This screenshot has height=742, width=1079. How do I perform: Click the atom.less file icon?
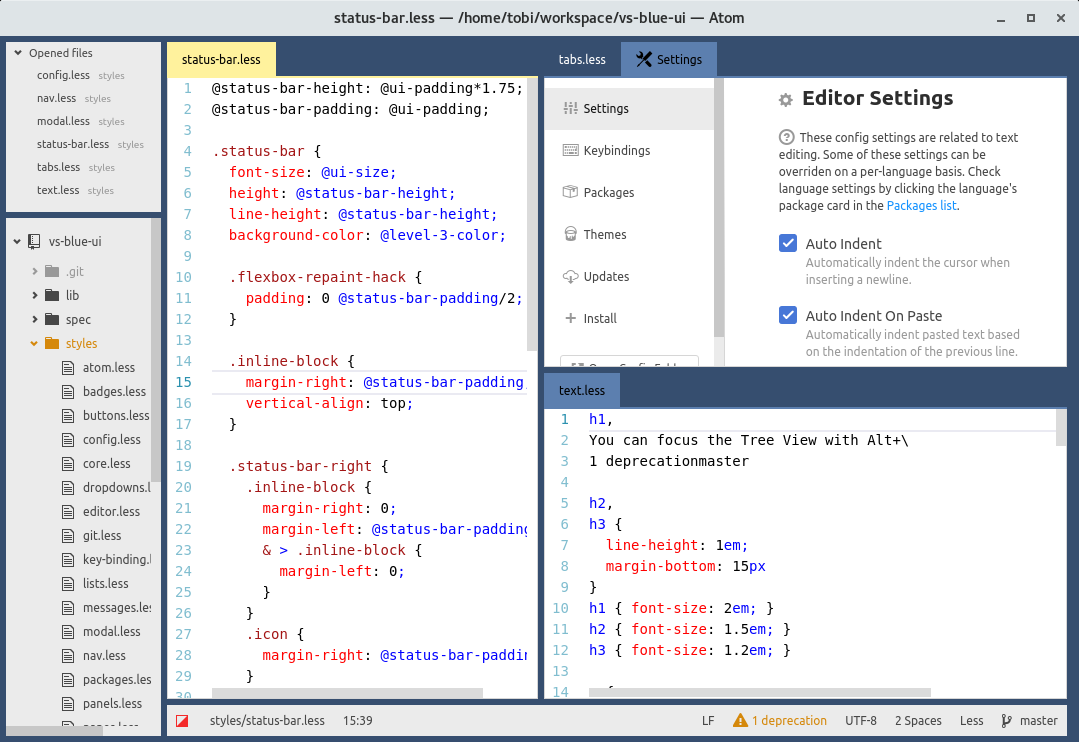coord(68,368)
